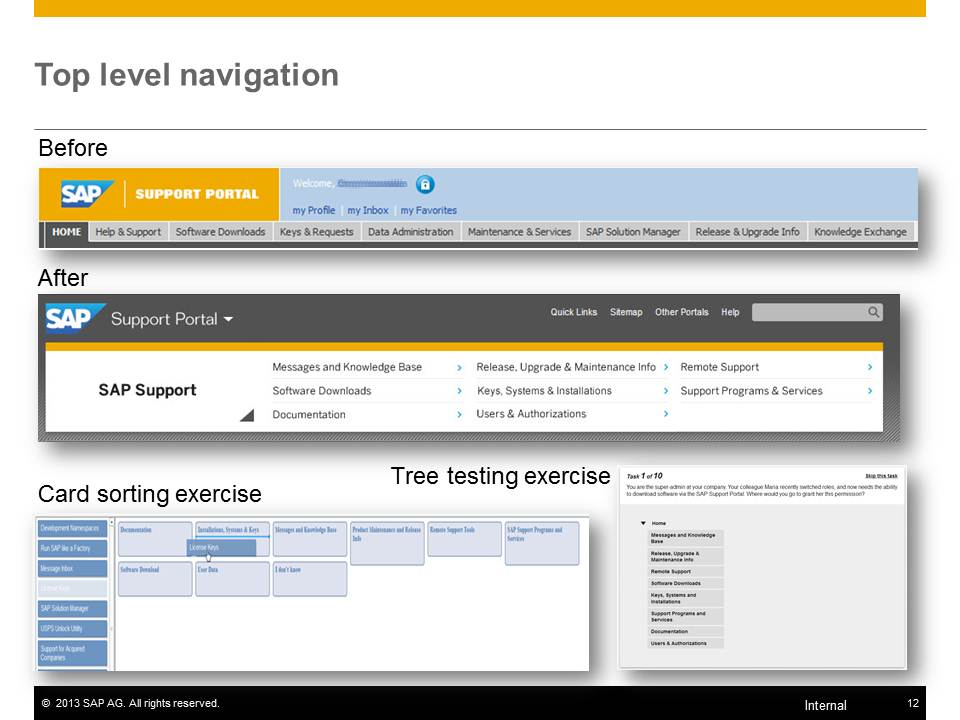Click the dragged License Keys card

click(x=221, y=547)
